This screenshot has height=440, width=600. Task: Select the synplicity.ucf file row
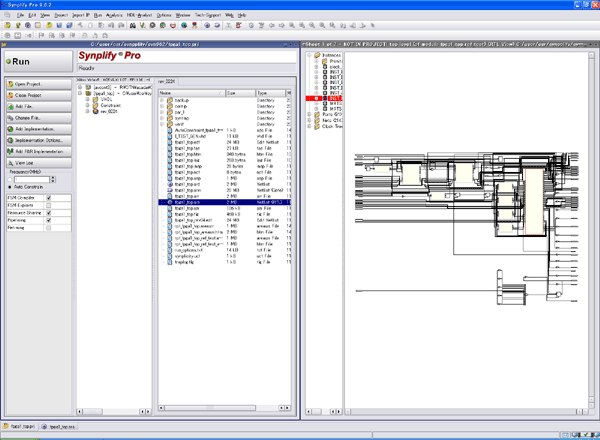pyautogui.click(x=225, y=256)
